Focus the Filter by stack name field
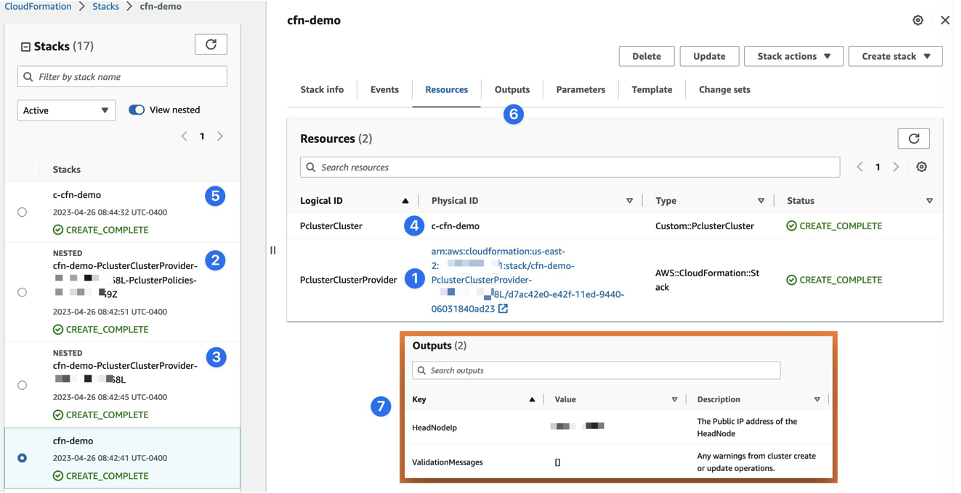Screen dimensions: 961x493 [x=122, y=77]
